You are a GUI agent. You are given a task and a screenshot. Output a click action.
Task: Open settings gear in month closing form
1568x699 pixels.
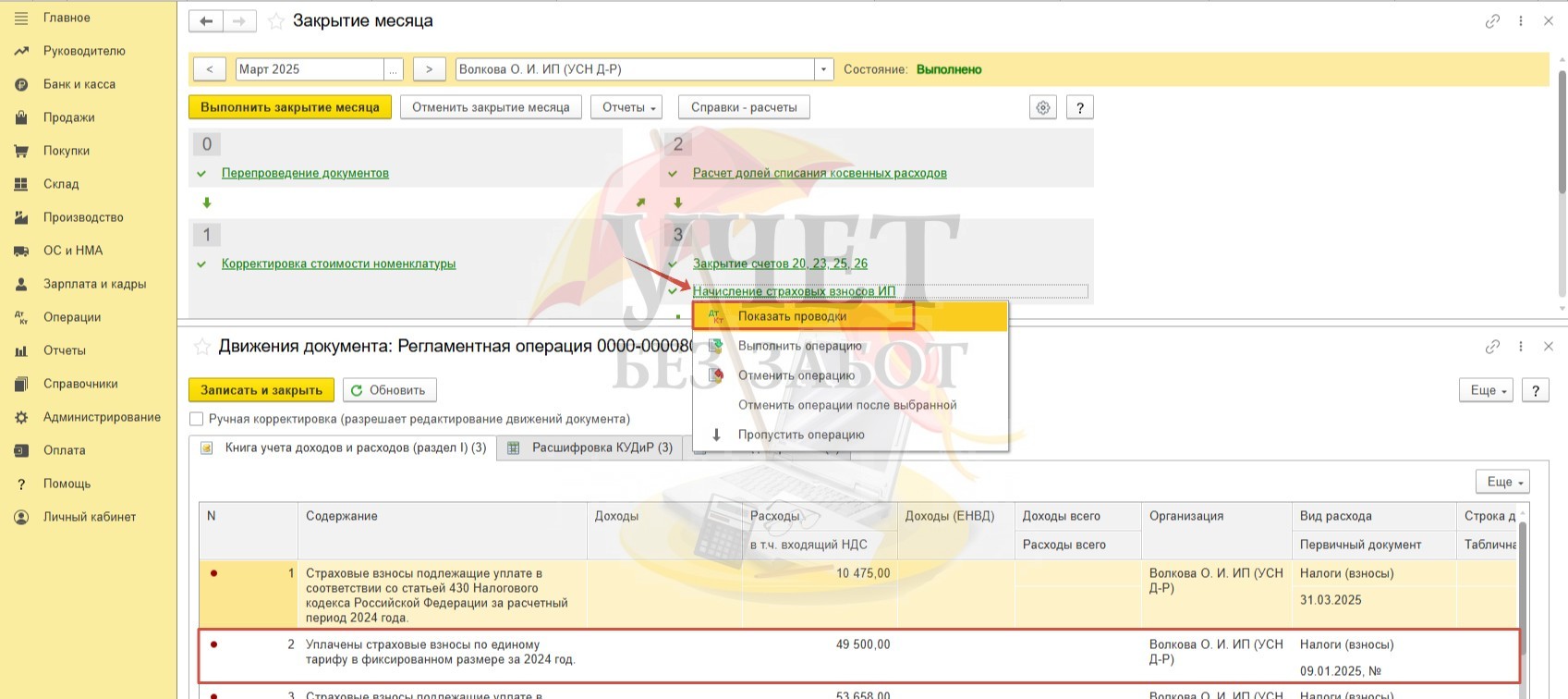[x=1043, y=107]
